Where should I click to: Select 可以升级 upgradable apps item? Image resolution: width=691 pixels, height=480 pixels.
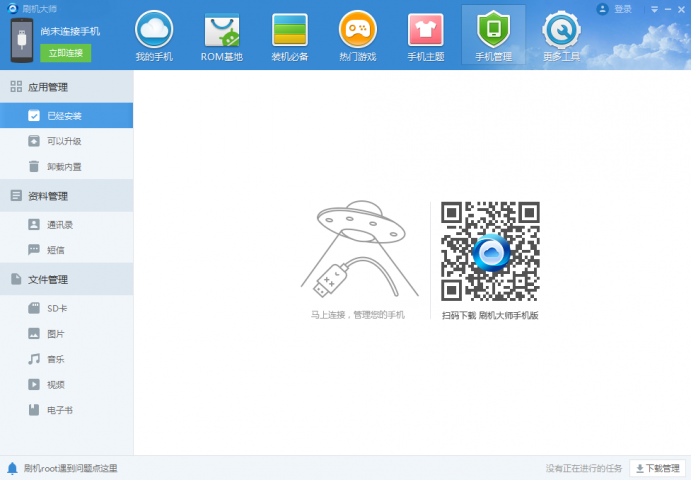(x=65, y=141)
